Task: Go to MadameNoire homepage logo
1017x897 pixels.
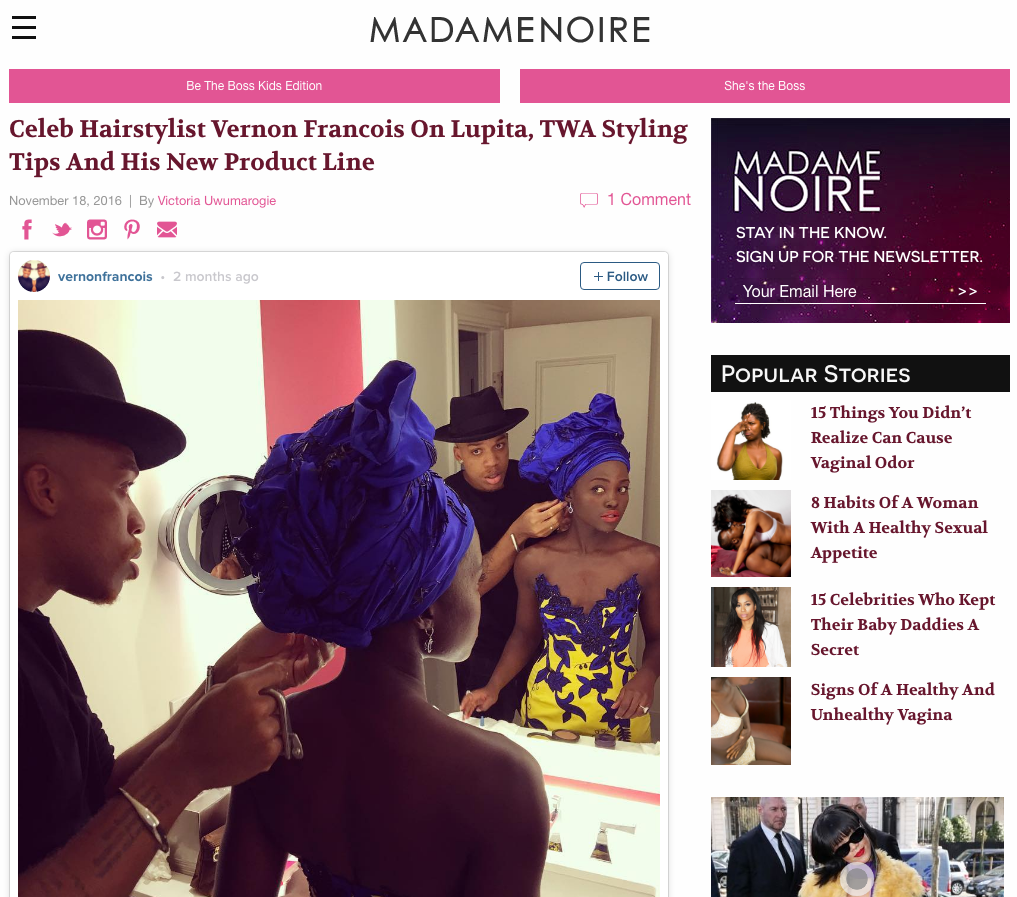Action: (510, 30)
